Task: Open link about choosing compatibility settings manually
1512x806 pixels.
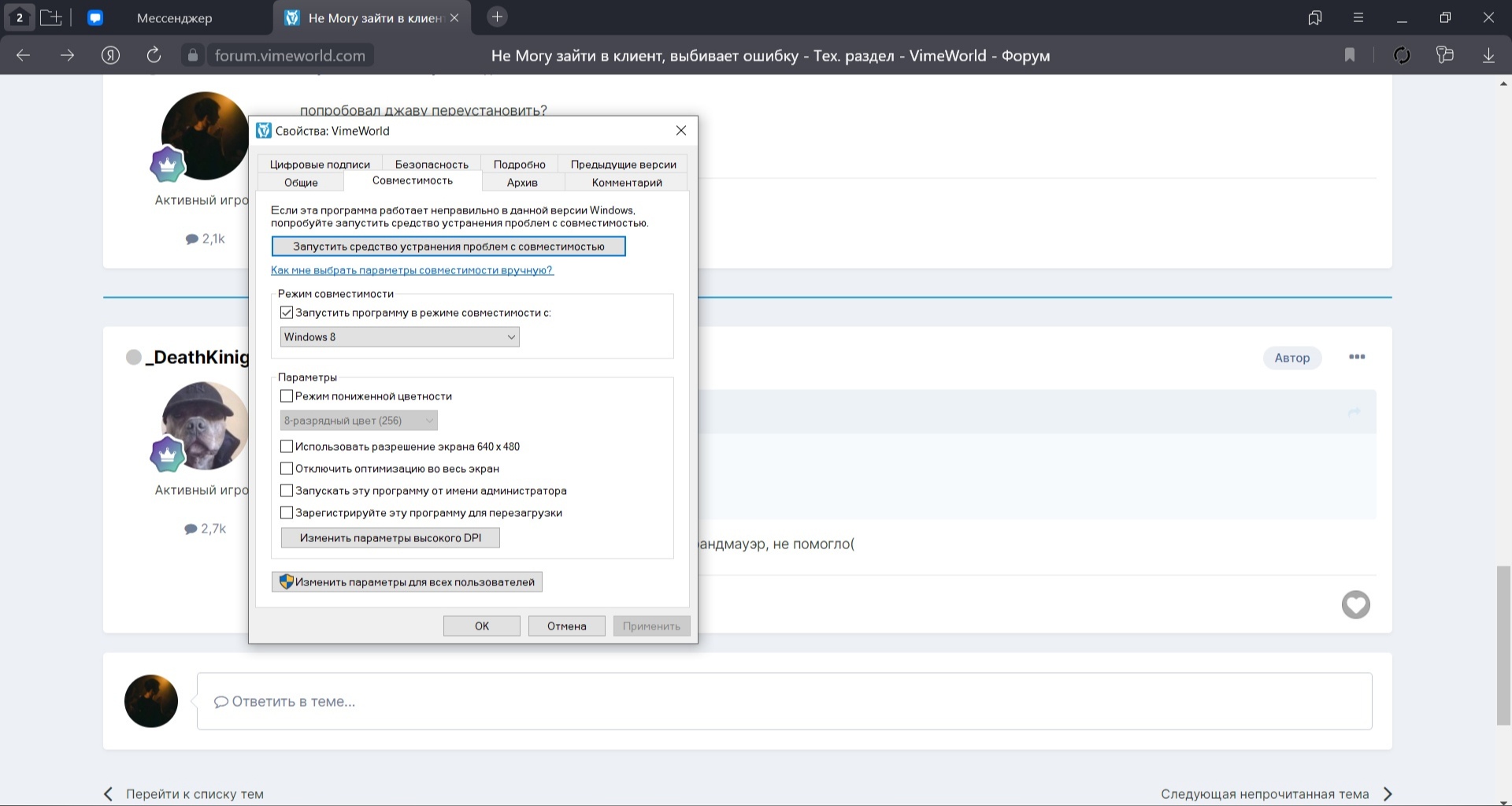Action: pyautogui.click(x=412, y=270)
